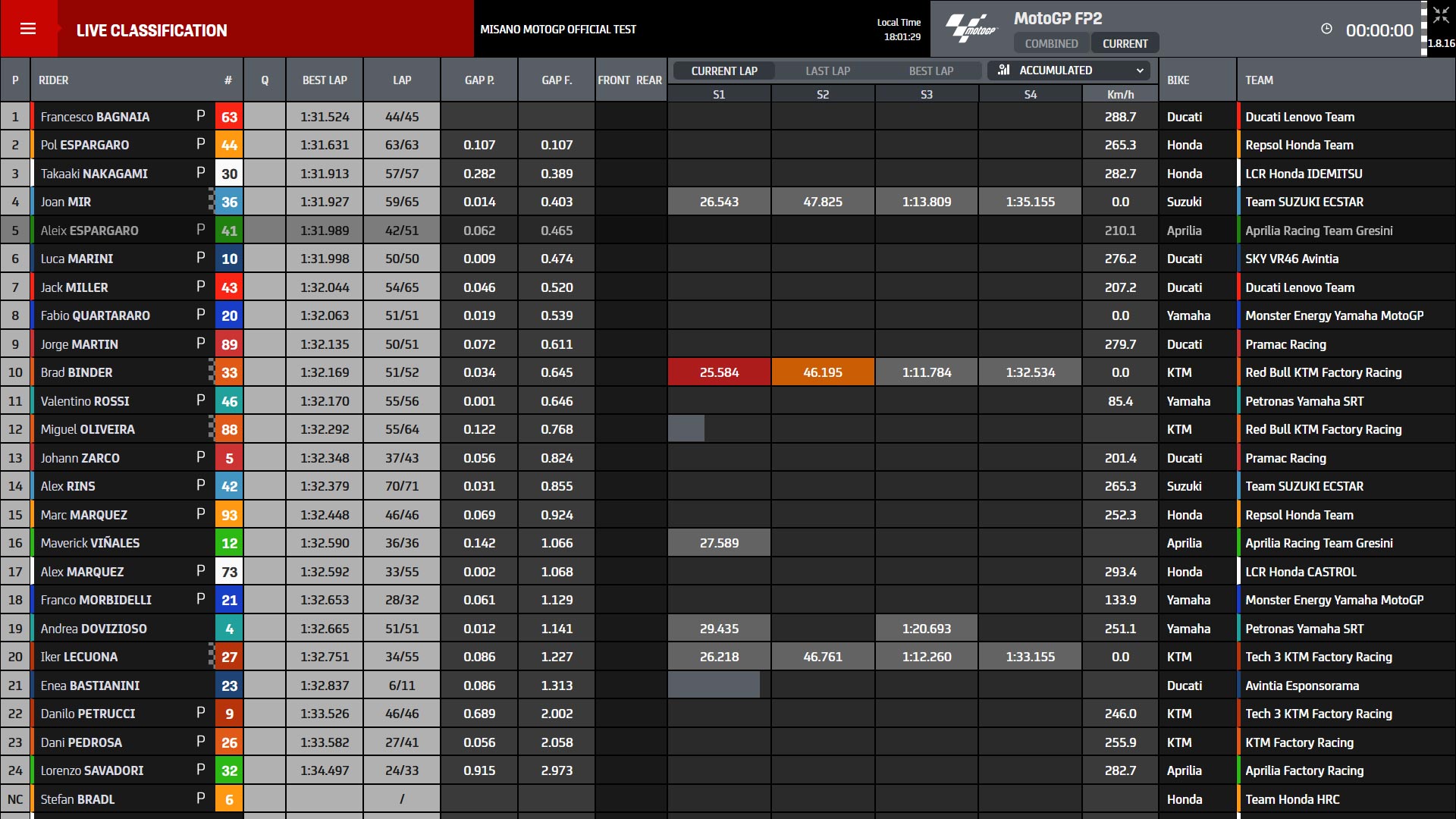Screen dimensions: 1456x819
Task: Select rider Joan MIR
Action: pyautogui.click(x=65, y=202)
